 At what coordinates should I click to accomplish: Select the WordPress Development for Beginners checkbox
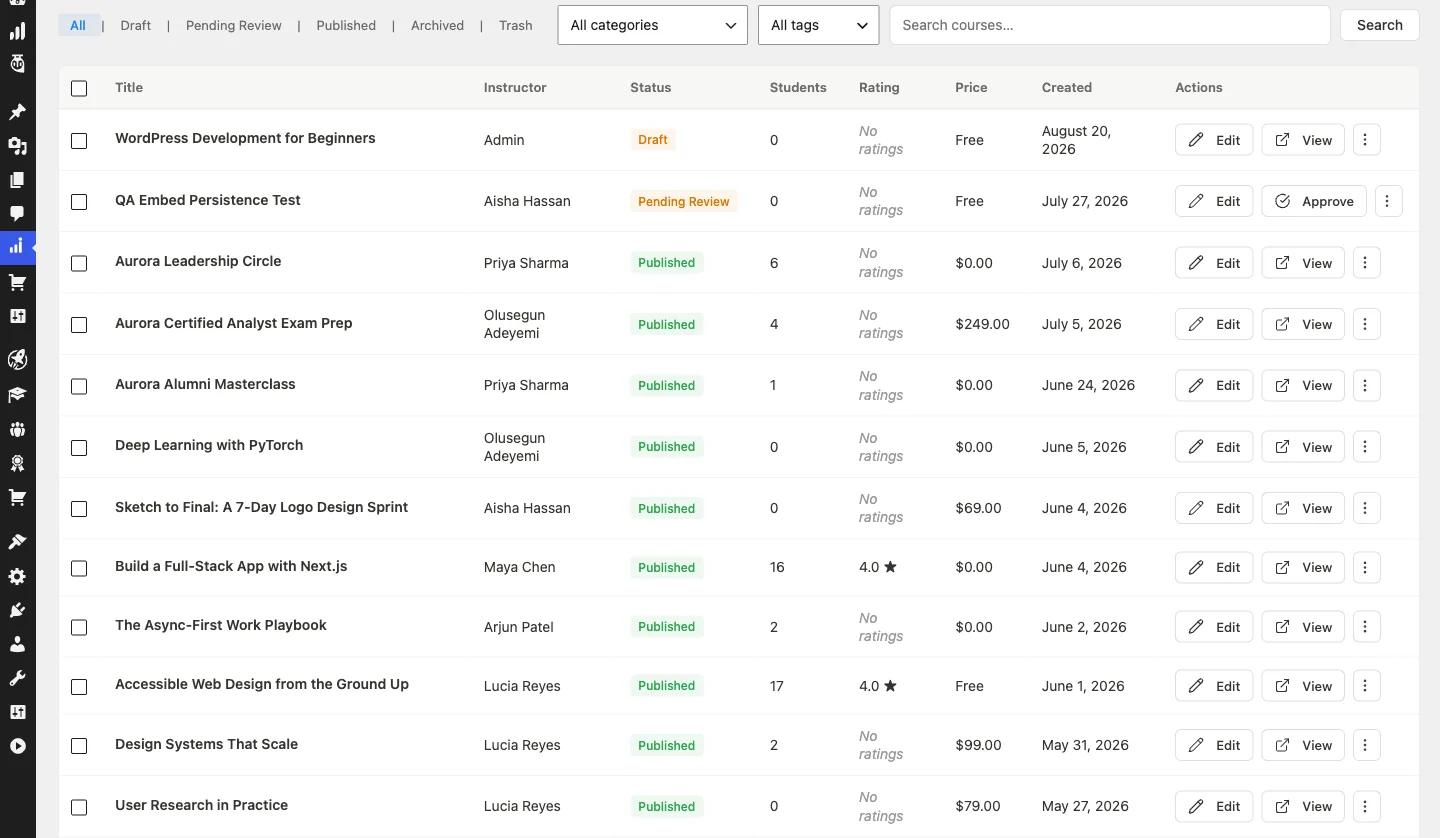tap(79, 141)
